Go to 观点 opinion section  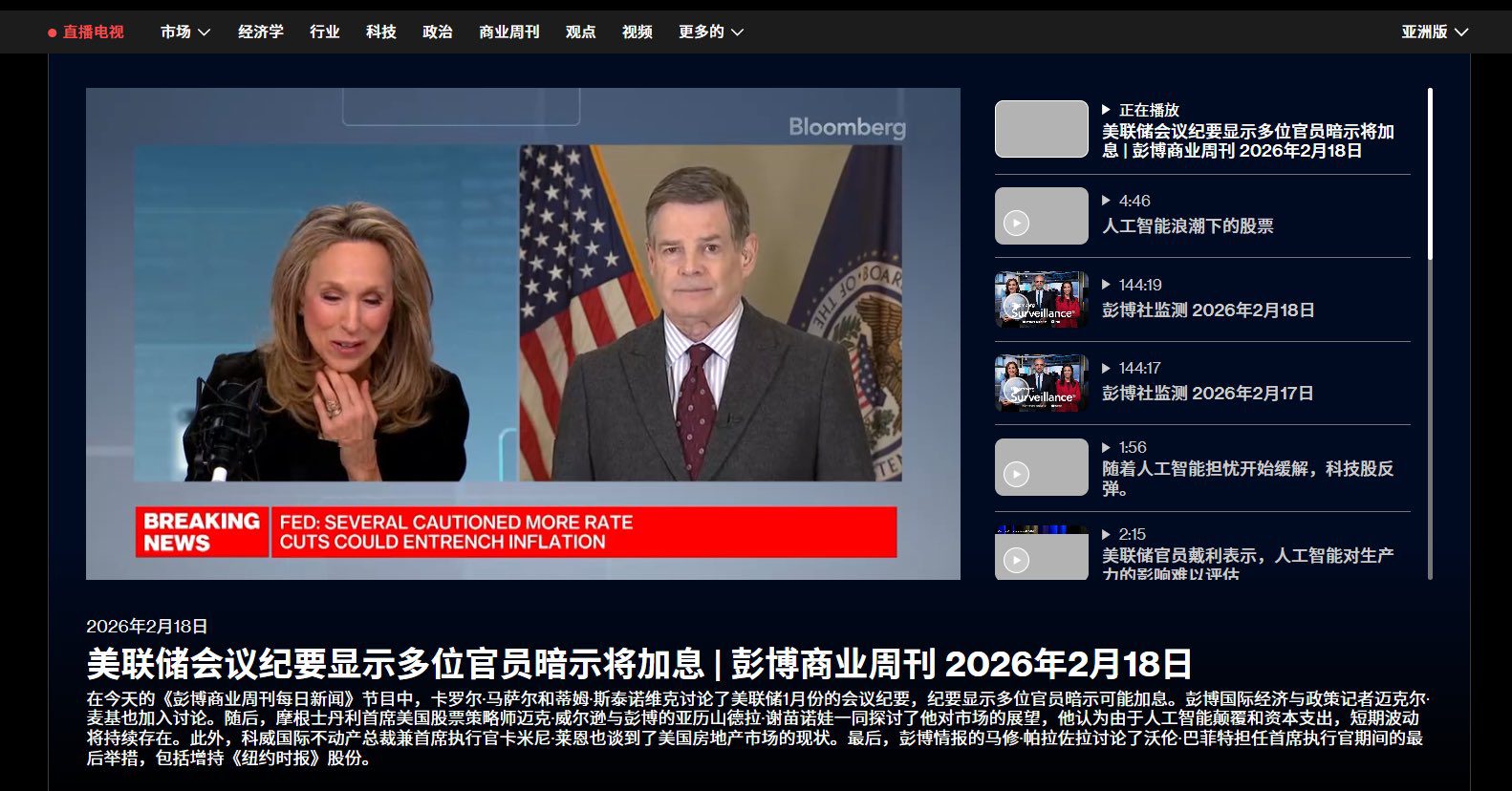tap(581, 32)
